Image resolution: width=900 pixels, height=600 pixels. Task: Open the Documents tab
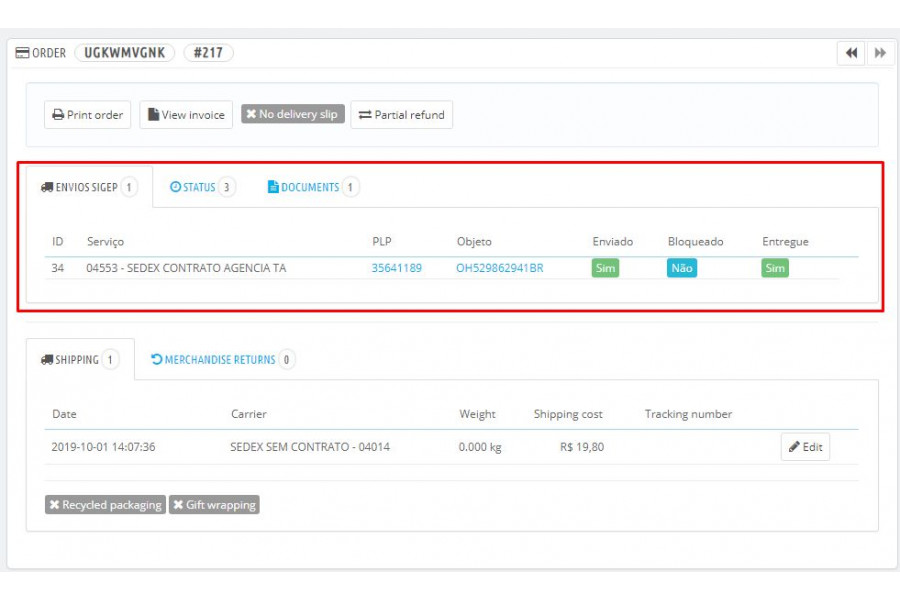tap(313, 187)
